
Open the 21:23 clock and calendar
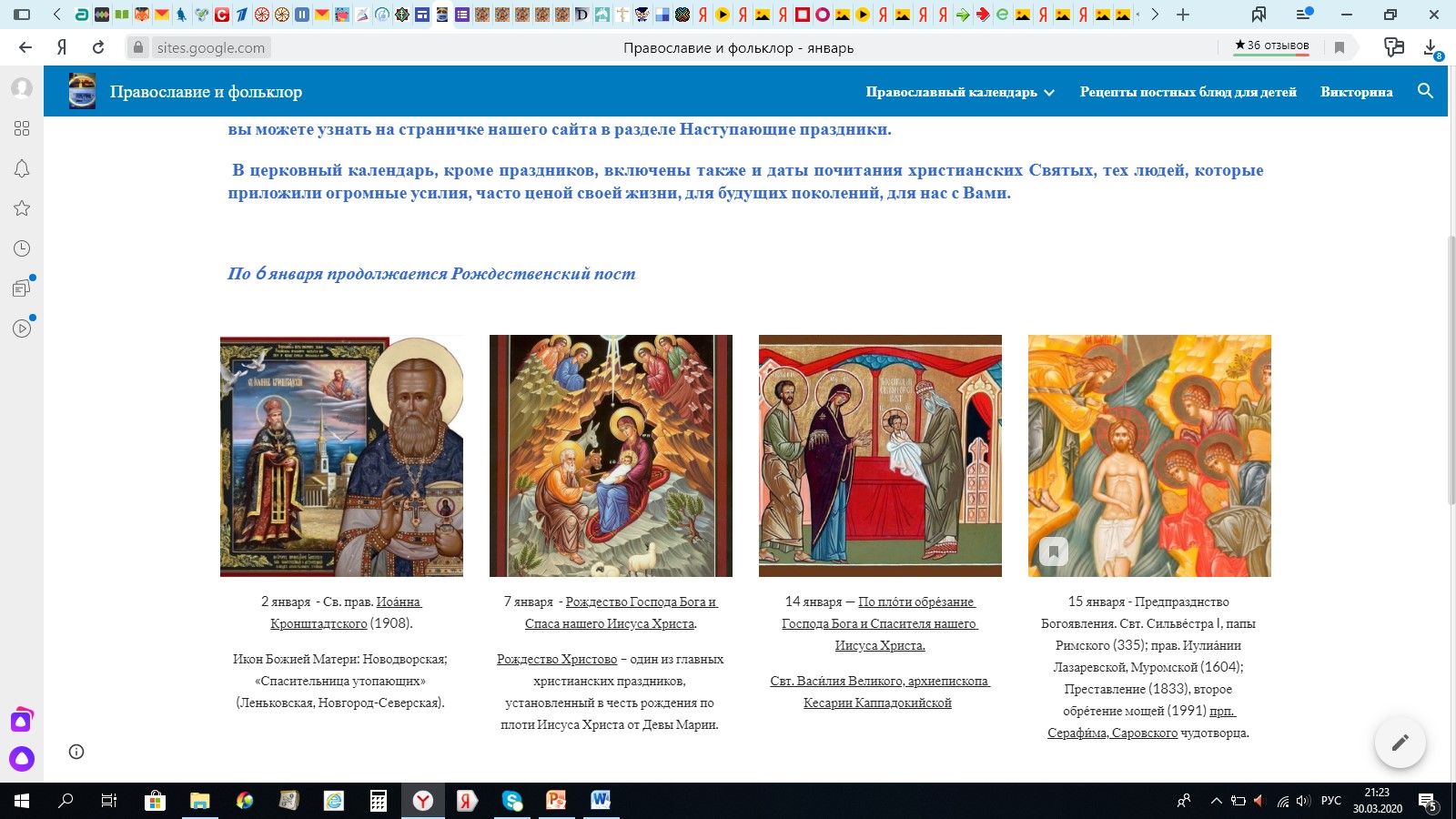(x=1377, y=801)
